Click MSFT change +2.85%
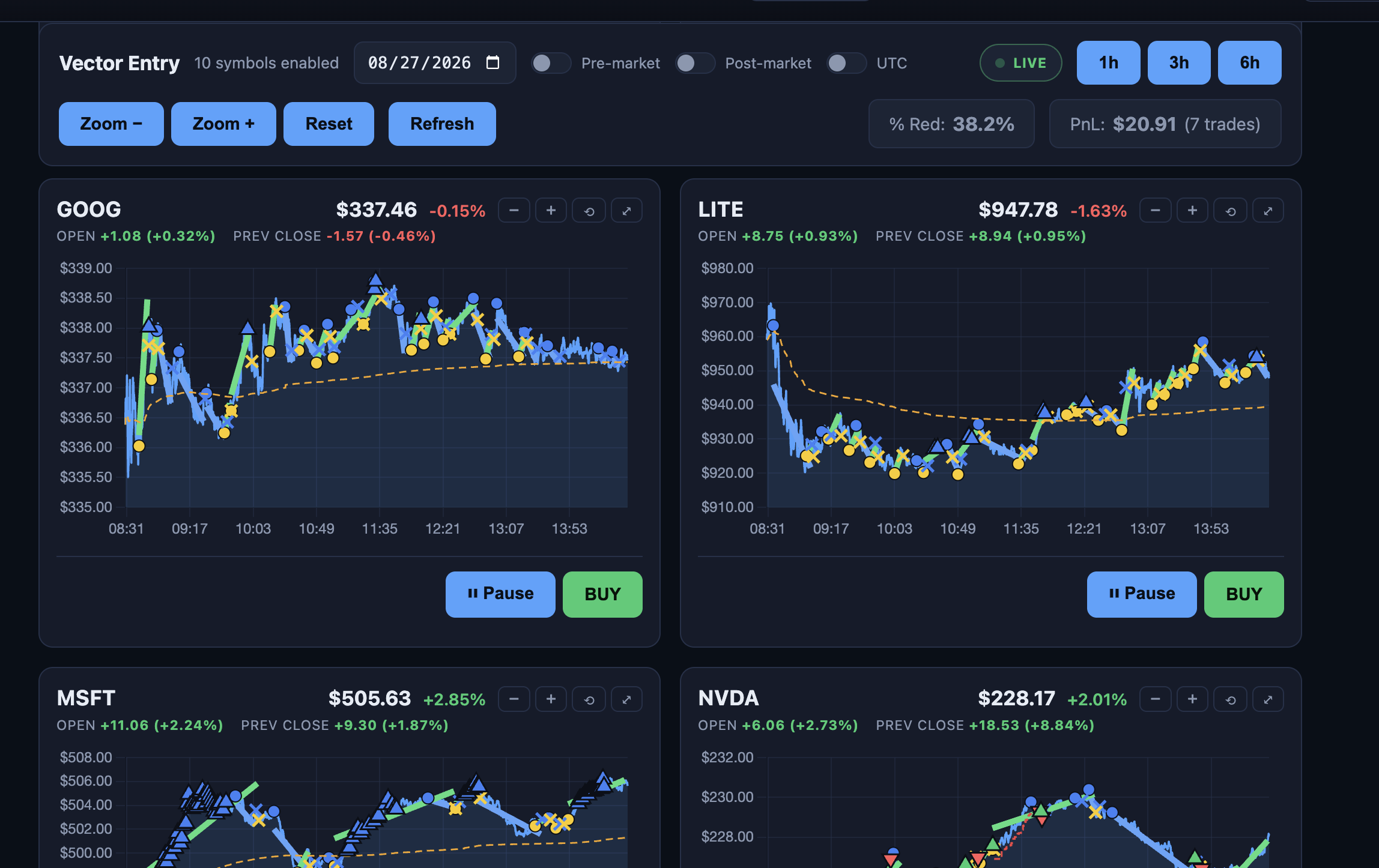The image size is (1379, 868). tap(454, 700)
